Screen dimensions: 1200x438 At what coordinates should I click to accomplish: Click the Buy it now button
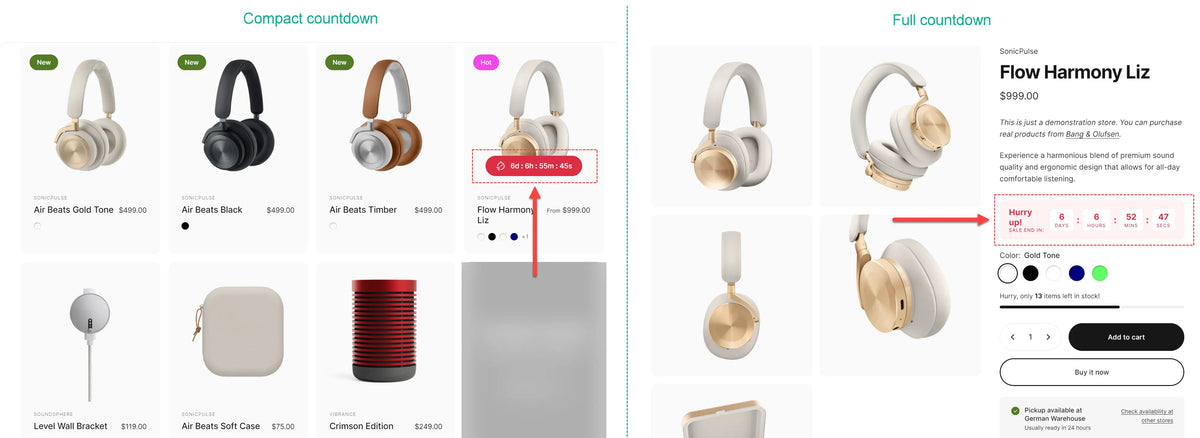coord(1092,372)
